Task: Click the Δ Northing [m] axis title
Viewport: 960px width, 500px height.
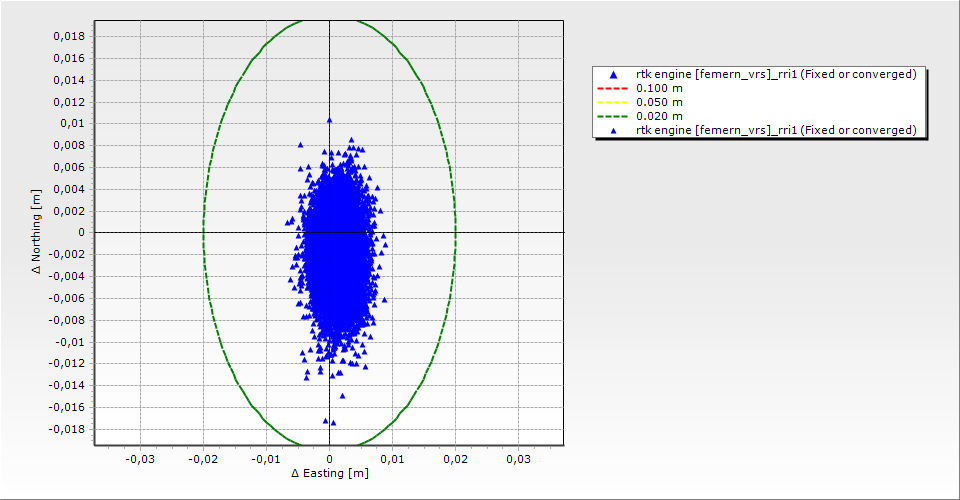Action: click(38, 232)
